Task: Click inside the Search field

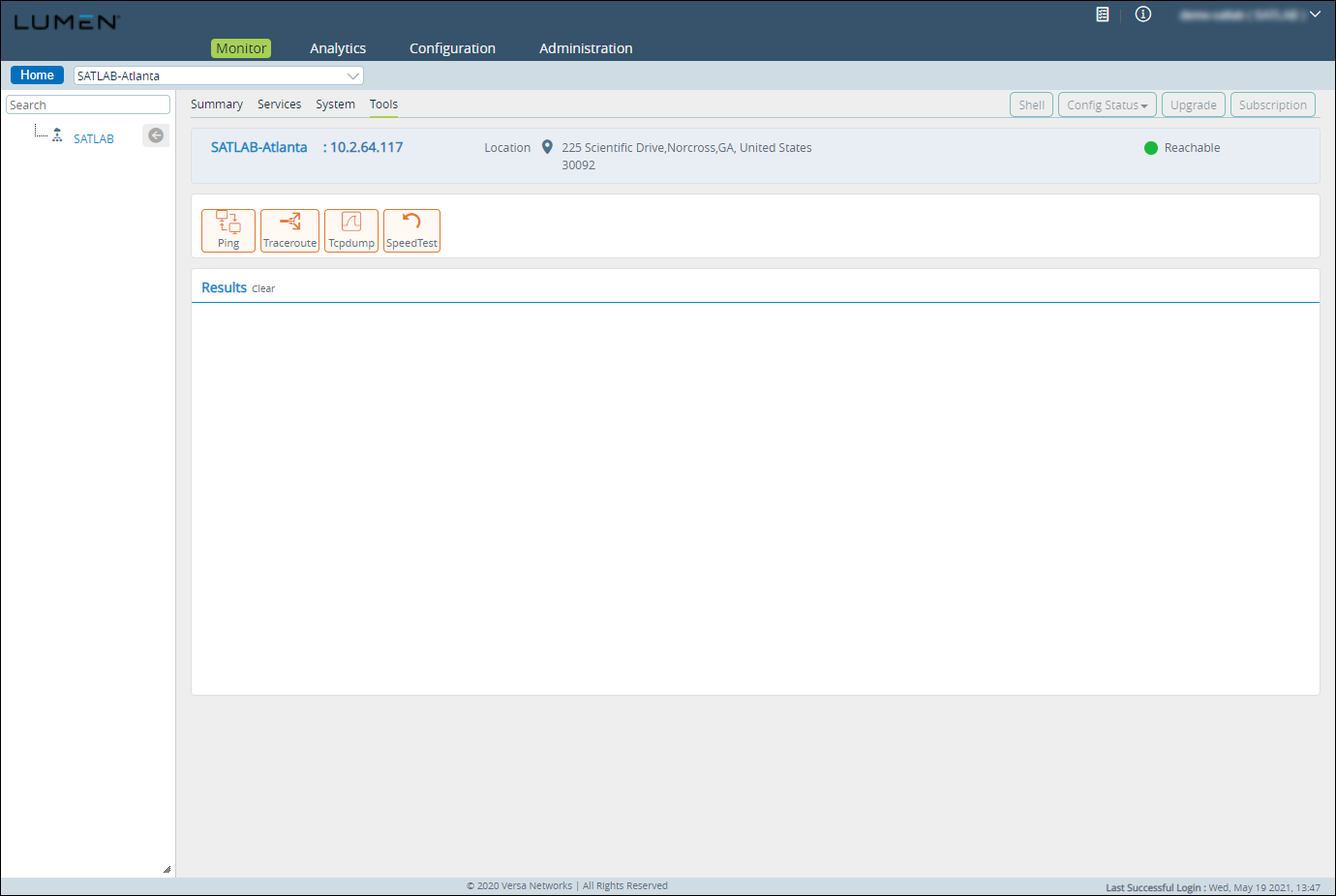Action: (x=87, y=104)
